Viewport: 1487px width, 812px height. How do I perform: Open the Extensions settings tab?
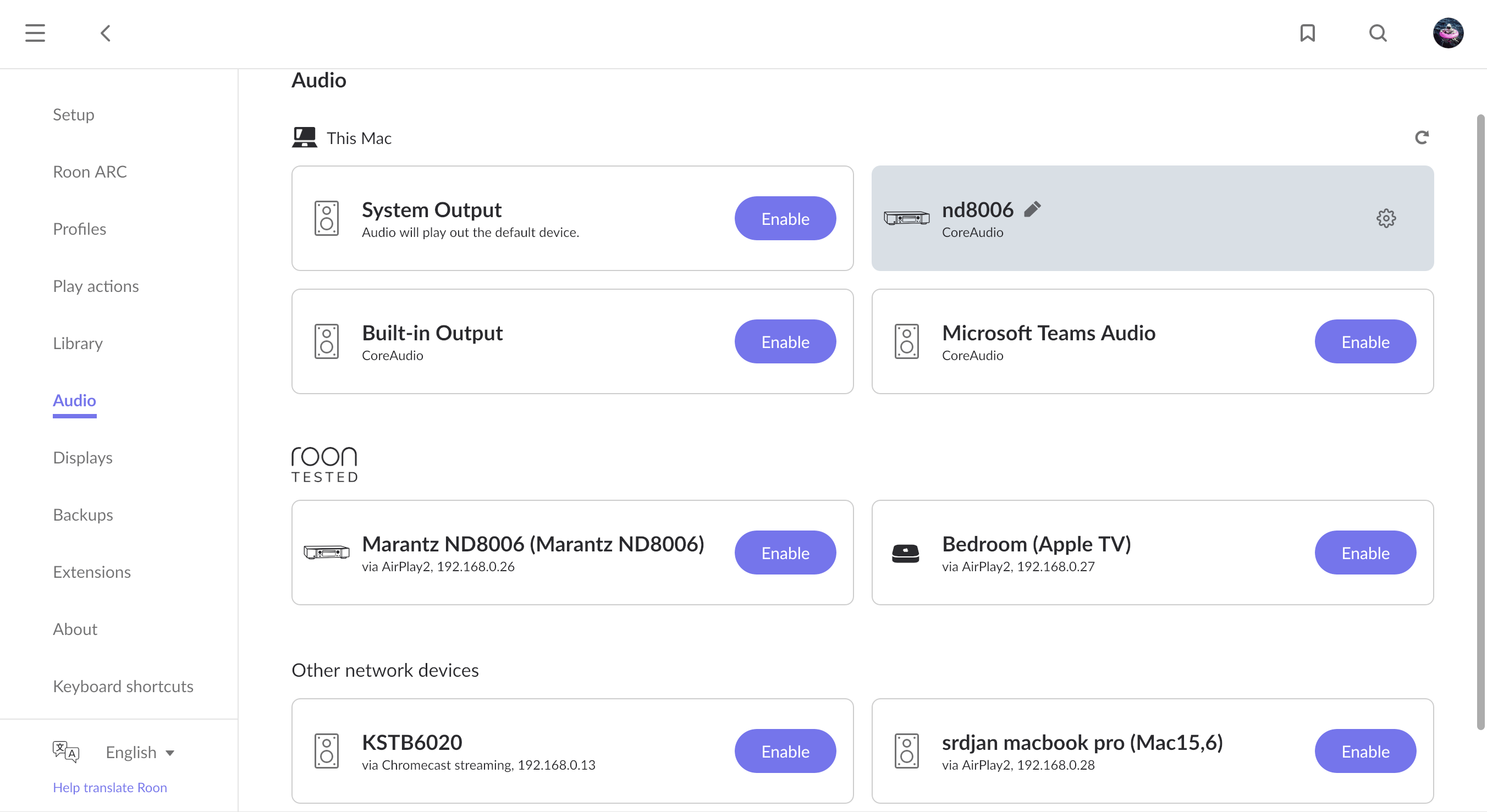coord(92,571)
